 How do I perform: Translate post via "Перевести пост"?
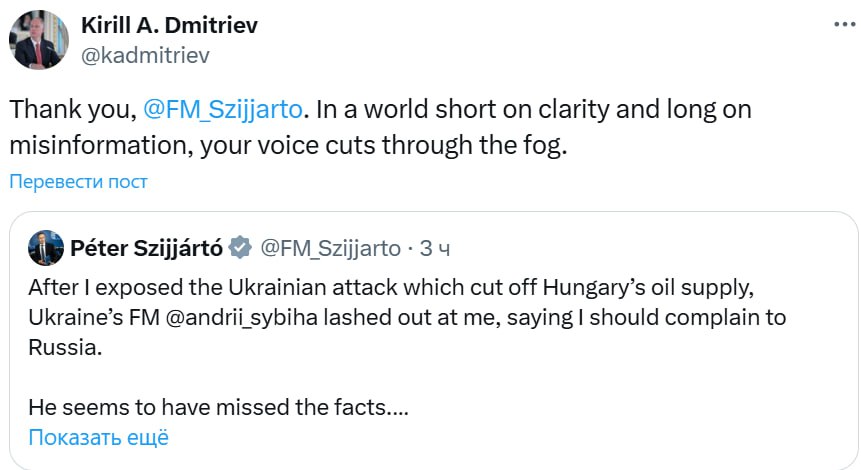click(x=79, y=181)
